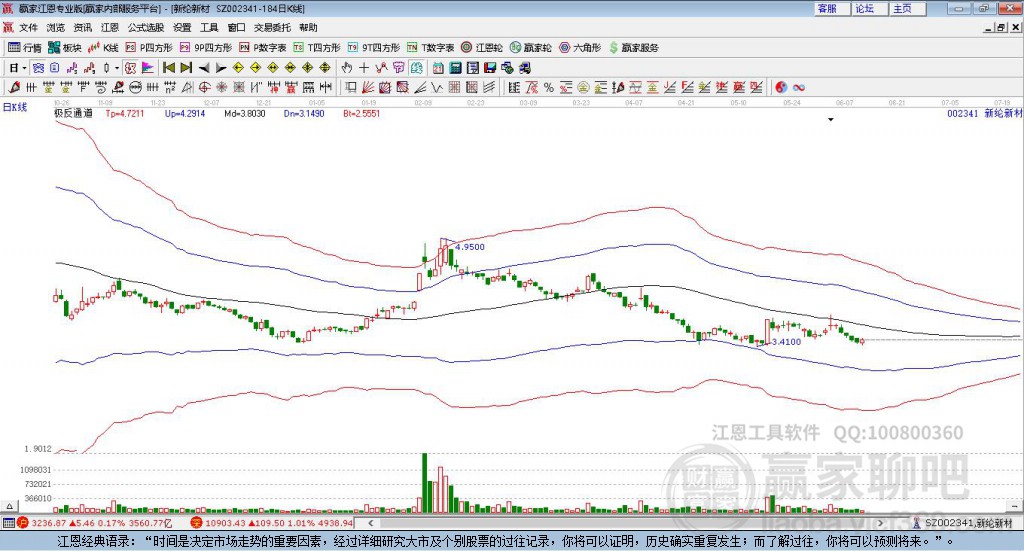Toggle the 权 ex-rights adjustment icon

[x=131, y=68]
